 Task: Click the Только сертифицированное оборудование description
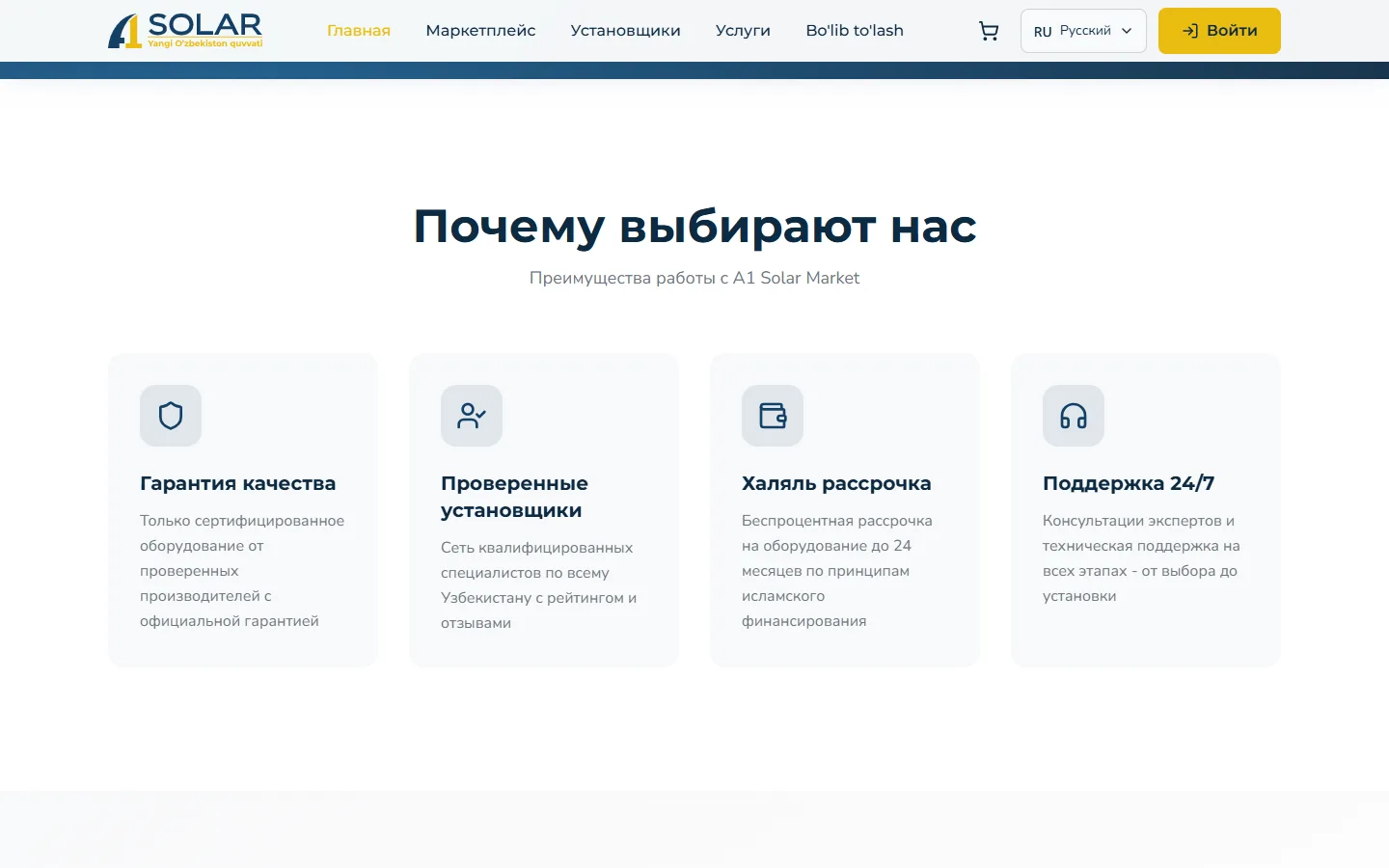pos(242,571)
